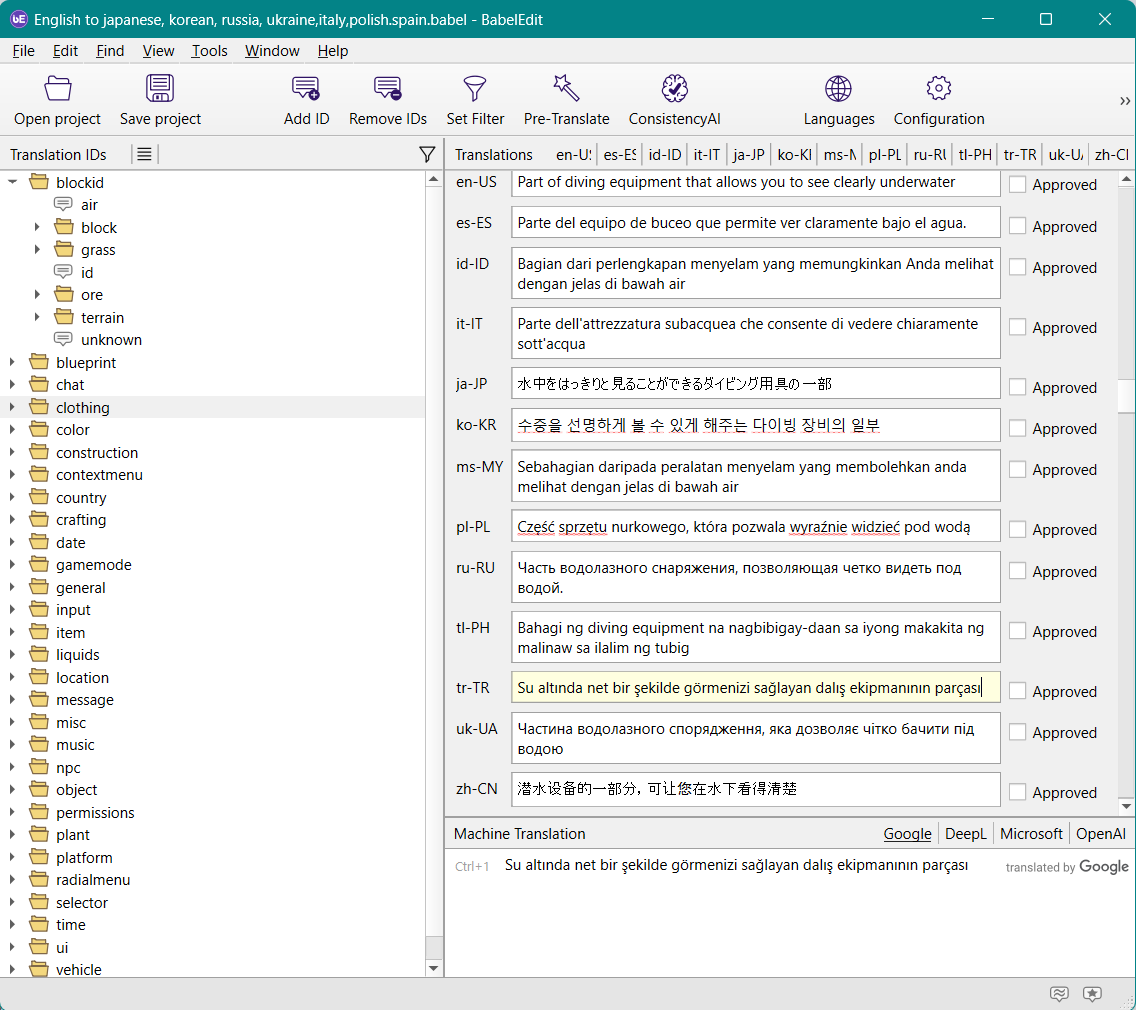This screenshot has width=1136, height=1010.
Task: Open the Tools menu
Action: [x=209, y=51]
